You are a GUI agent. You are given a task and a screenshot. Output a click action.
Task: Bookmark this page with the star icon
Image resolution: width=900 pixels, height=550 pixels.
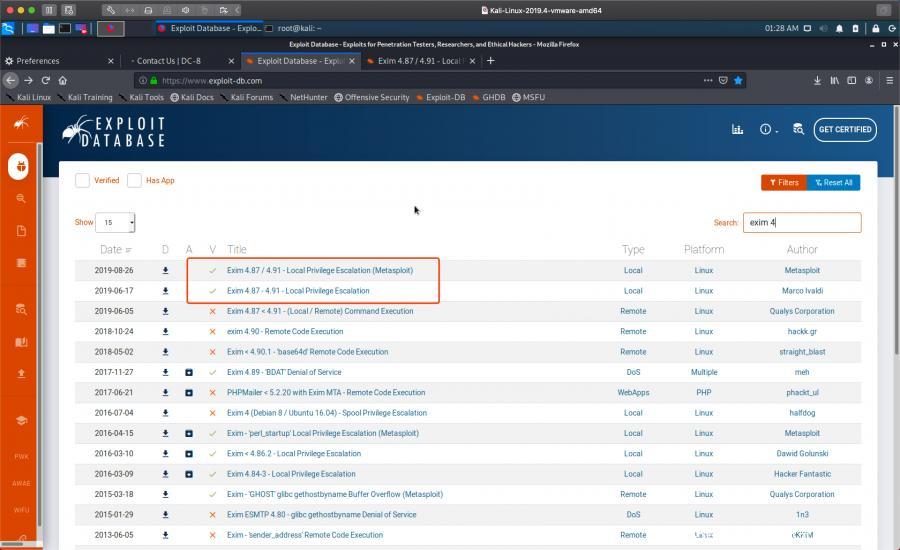point(738,80)
